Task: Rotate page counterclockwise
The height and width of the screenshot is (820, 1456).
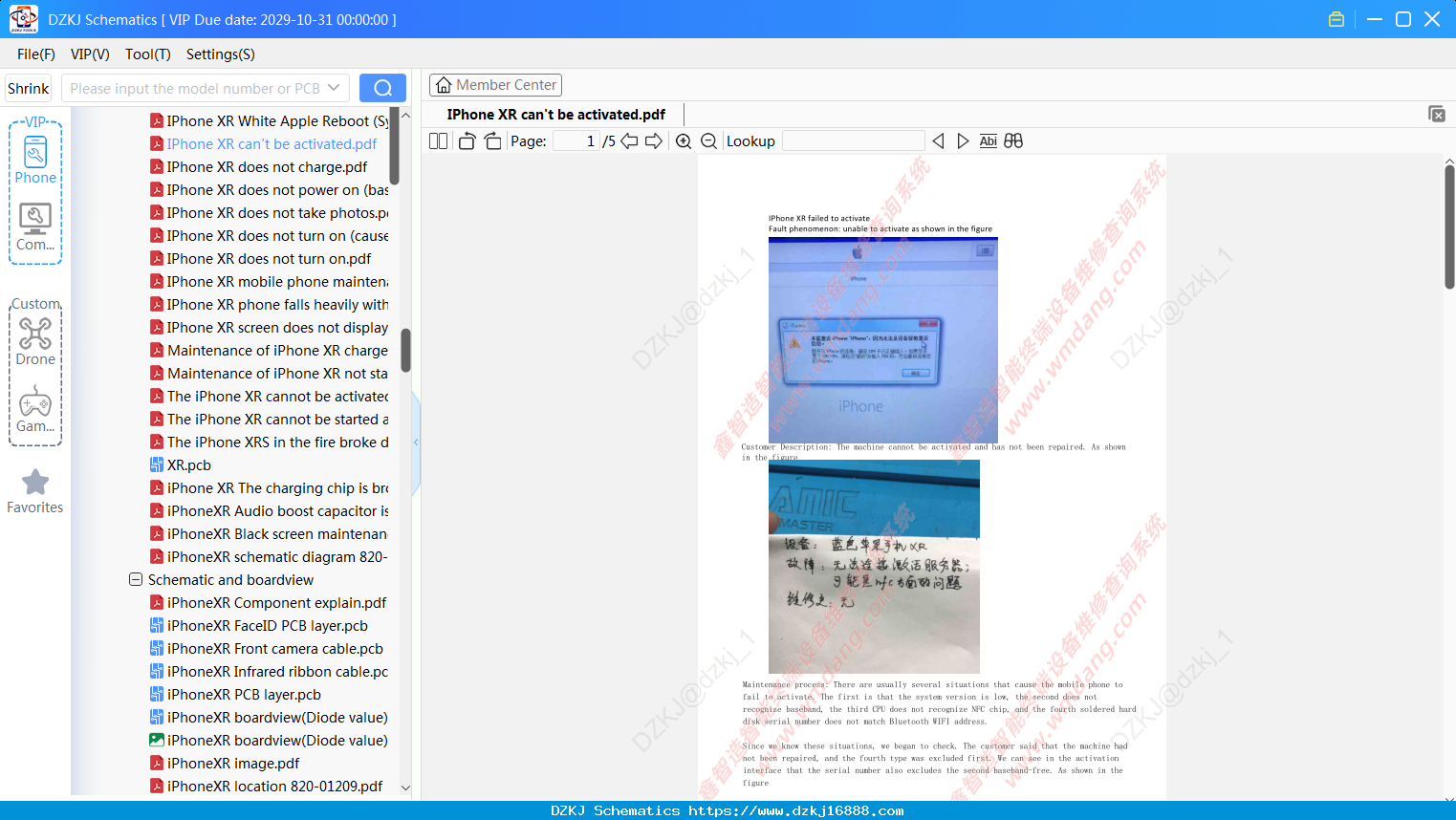Action: point(467,141)
